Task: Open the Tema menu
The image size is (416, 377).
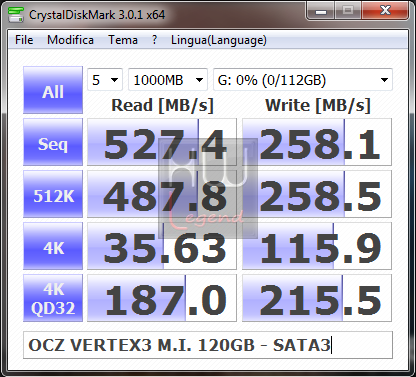Action: 123,40
